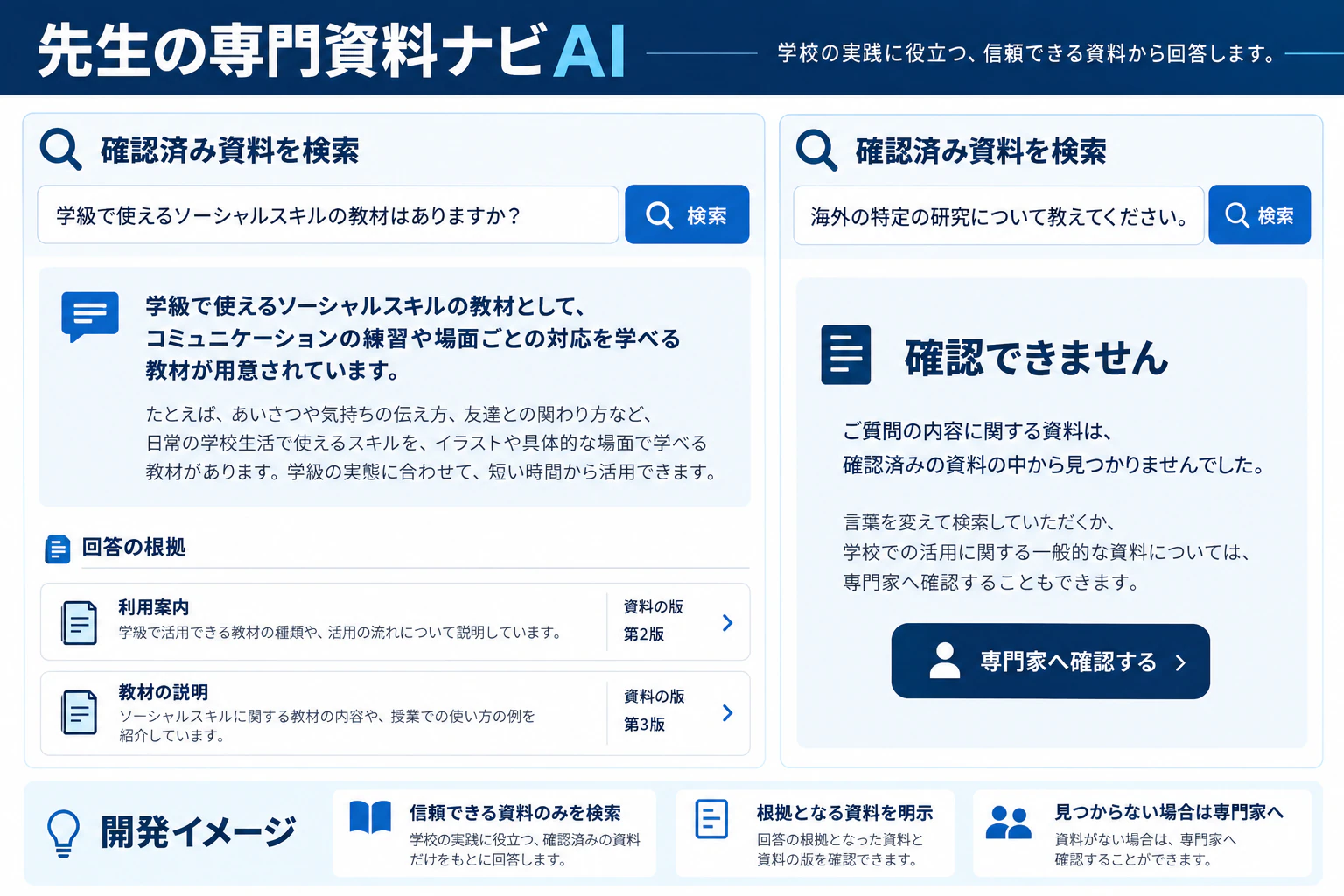Click the 第3版 version label

point(645,724)
